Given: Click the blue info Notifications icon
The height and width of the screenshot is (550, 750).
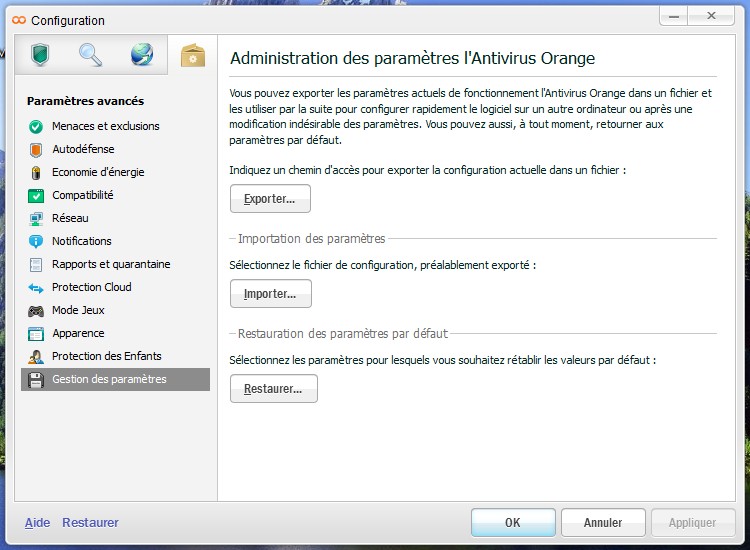Looking at the screenshot, I should 36,242.
